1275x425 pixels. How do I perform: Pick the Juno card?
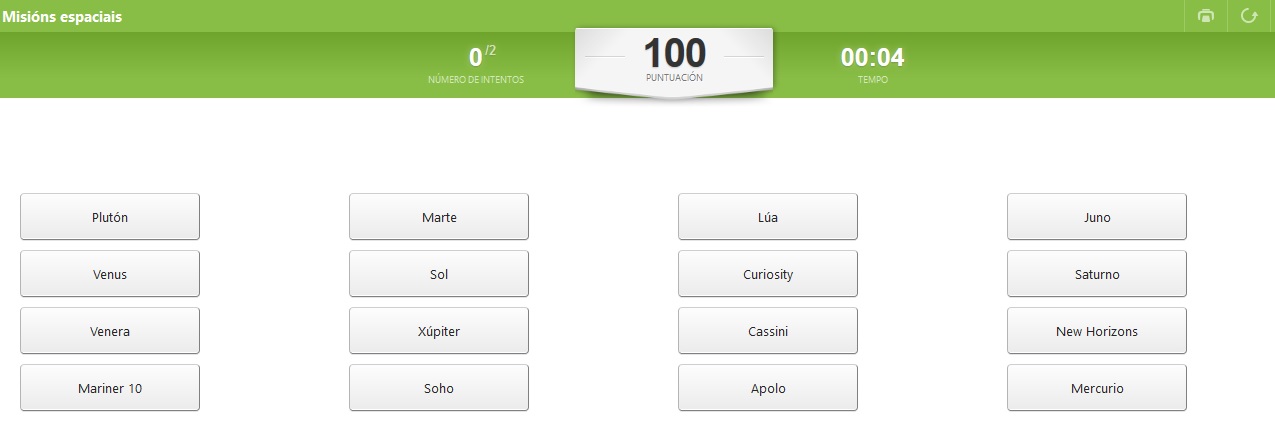pyautogui.click(x=1097, y=217)
